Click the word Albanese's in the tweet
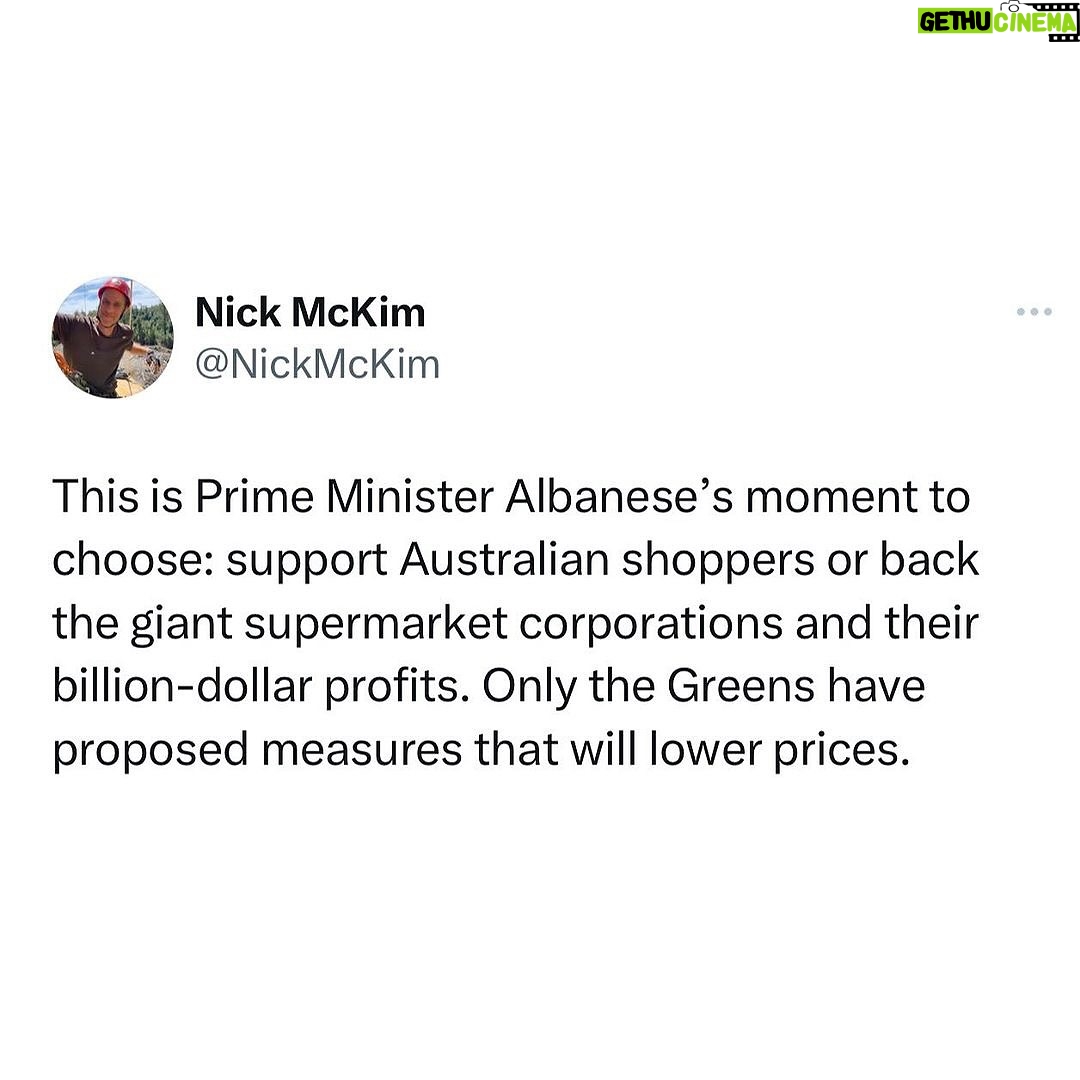The height and width of the screenshot is (1080, 1080). point(619,496)
